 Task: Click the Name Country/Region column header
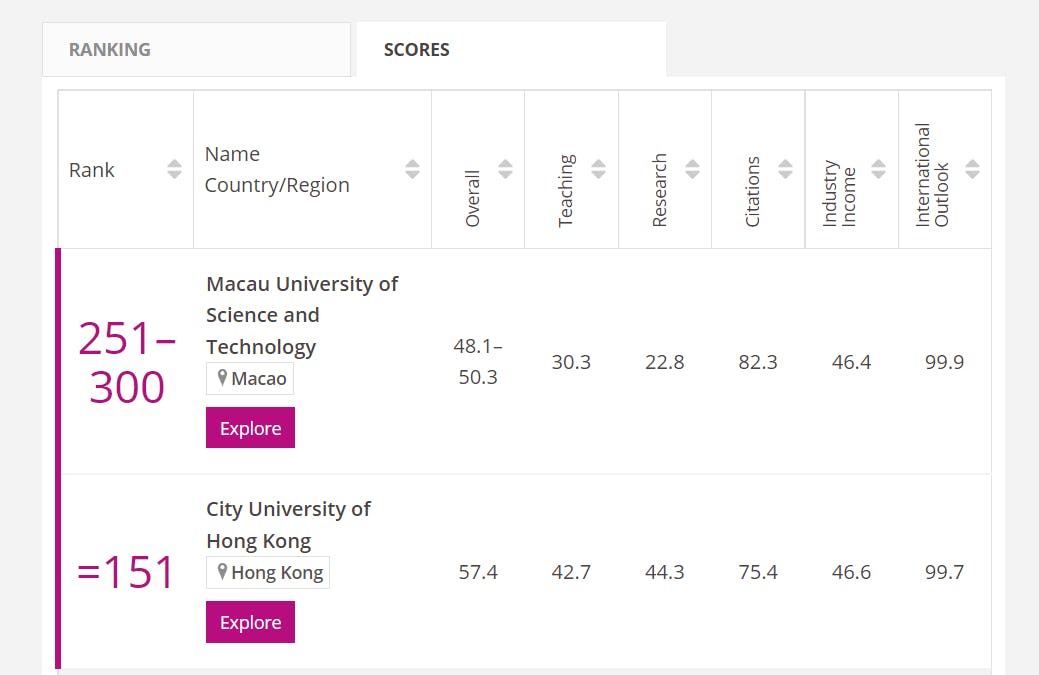coord(277,169)
